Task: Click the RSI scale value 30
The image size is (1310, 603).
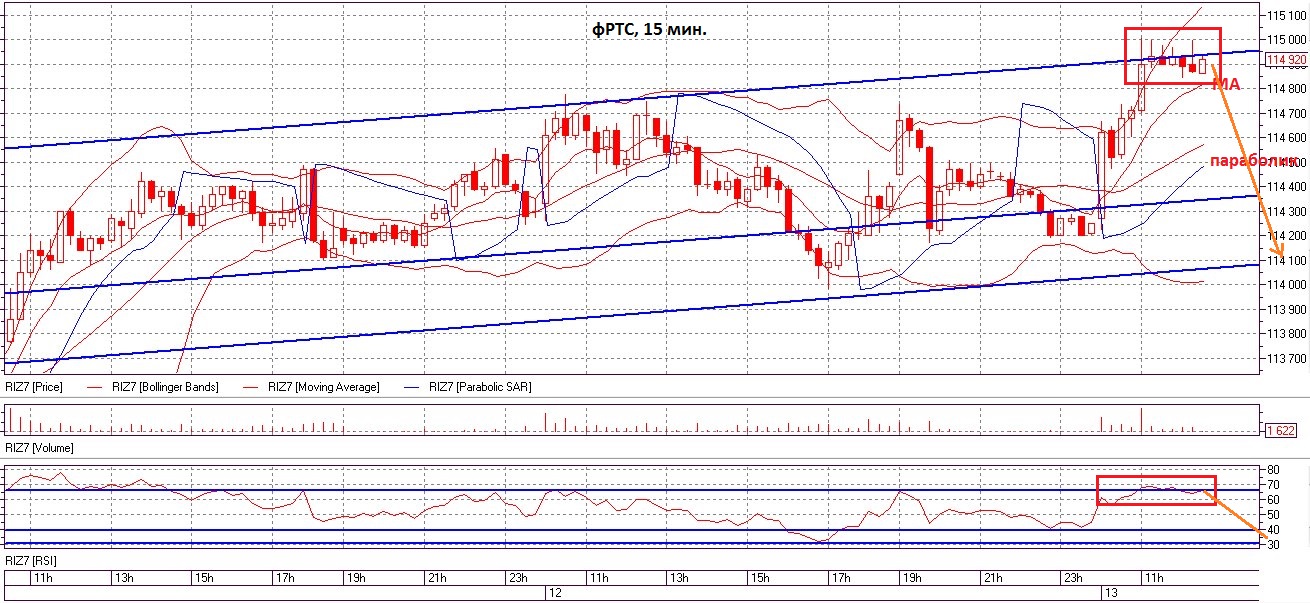Action: click(x=1272, y=543)
